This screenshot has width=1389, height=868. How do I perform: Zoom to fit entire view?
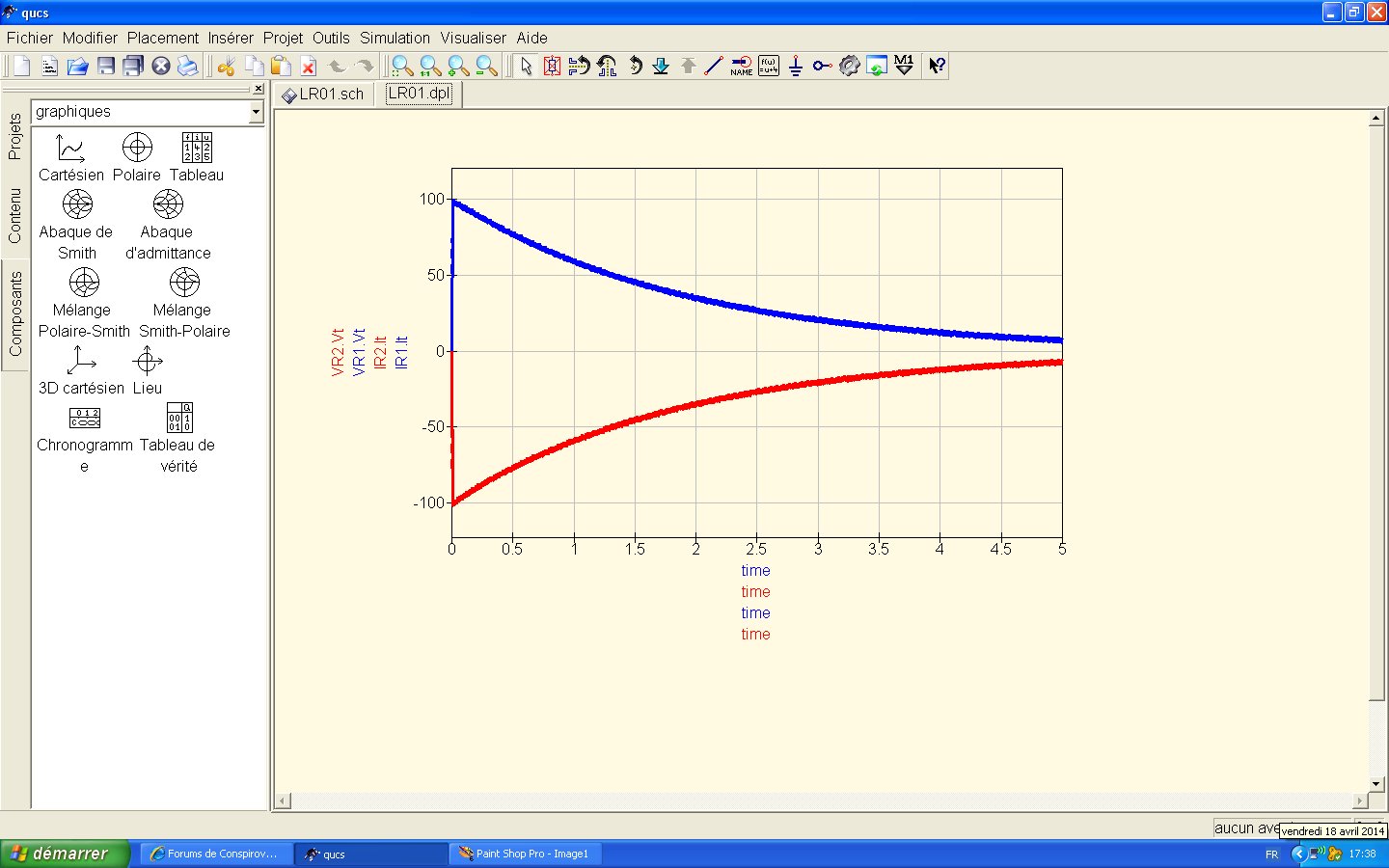click(402, 66)
